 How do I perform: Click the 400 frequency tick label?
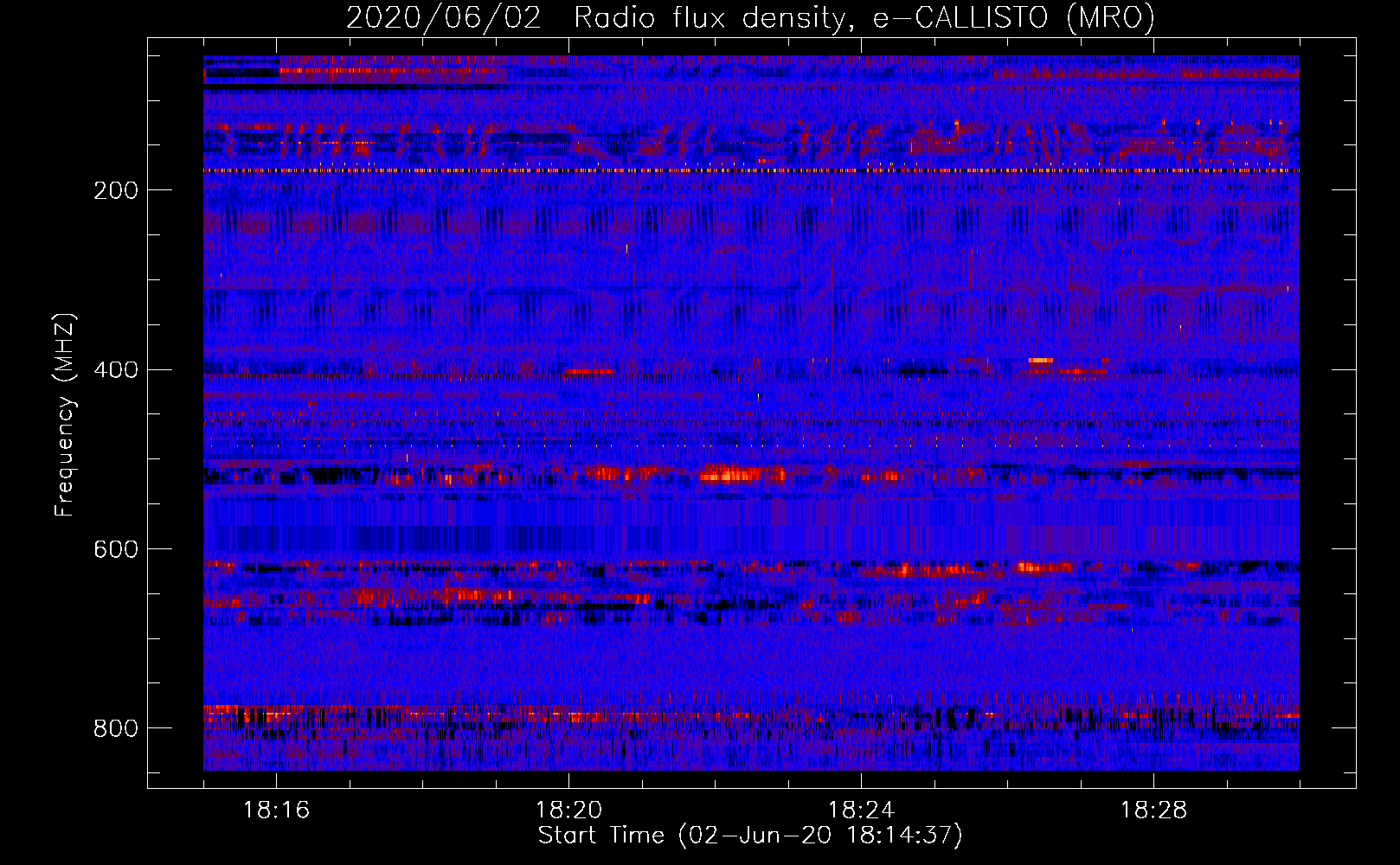point(116,370)
